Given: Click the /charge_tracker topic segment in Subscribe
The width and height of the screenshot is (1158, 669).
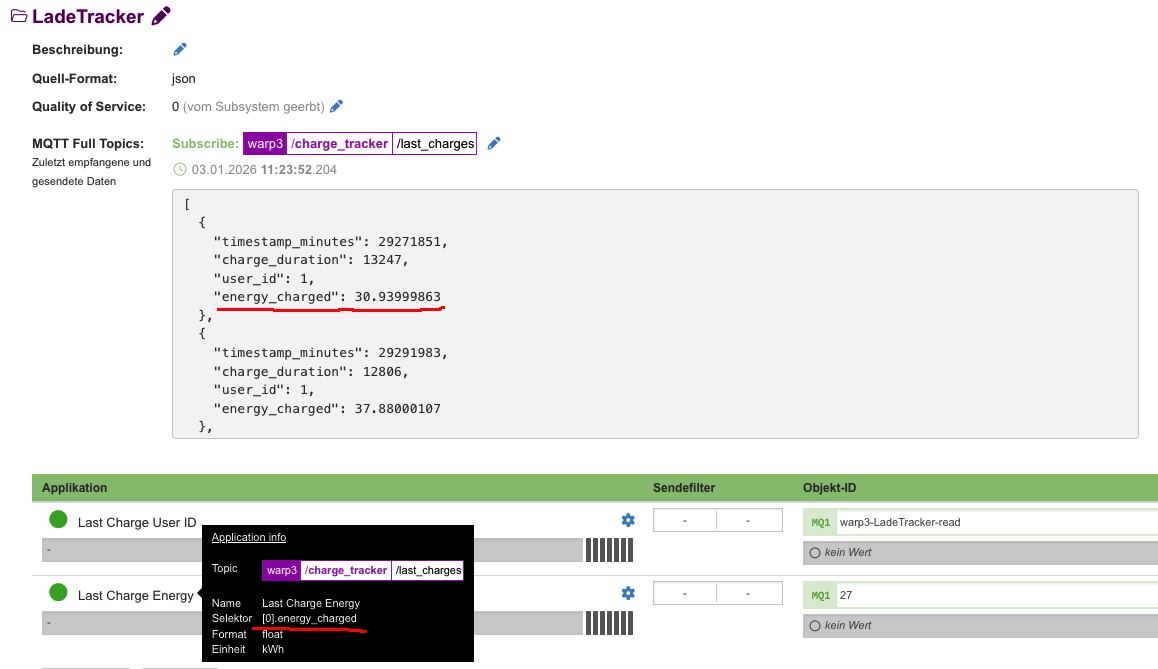Looking at the screenshot, I should click(339, 144).
